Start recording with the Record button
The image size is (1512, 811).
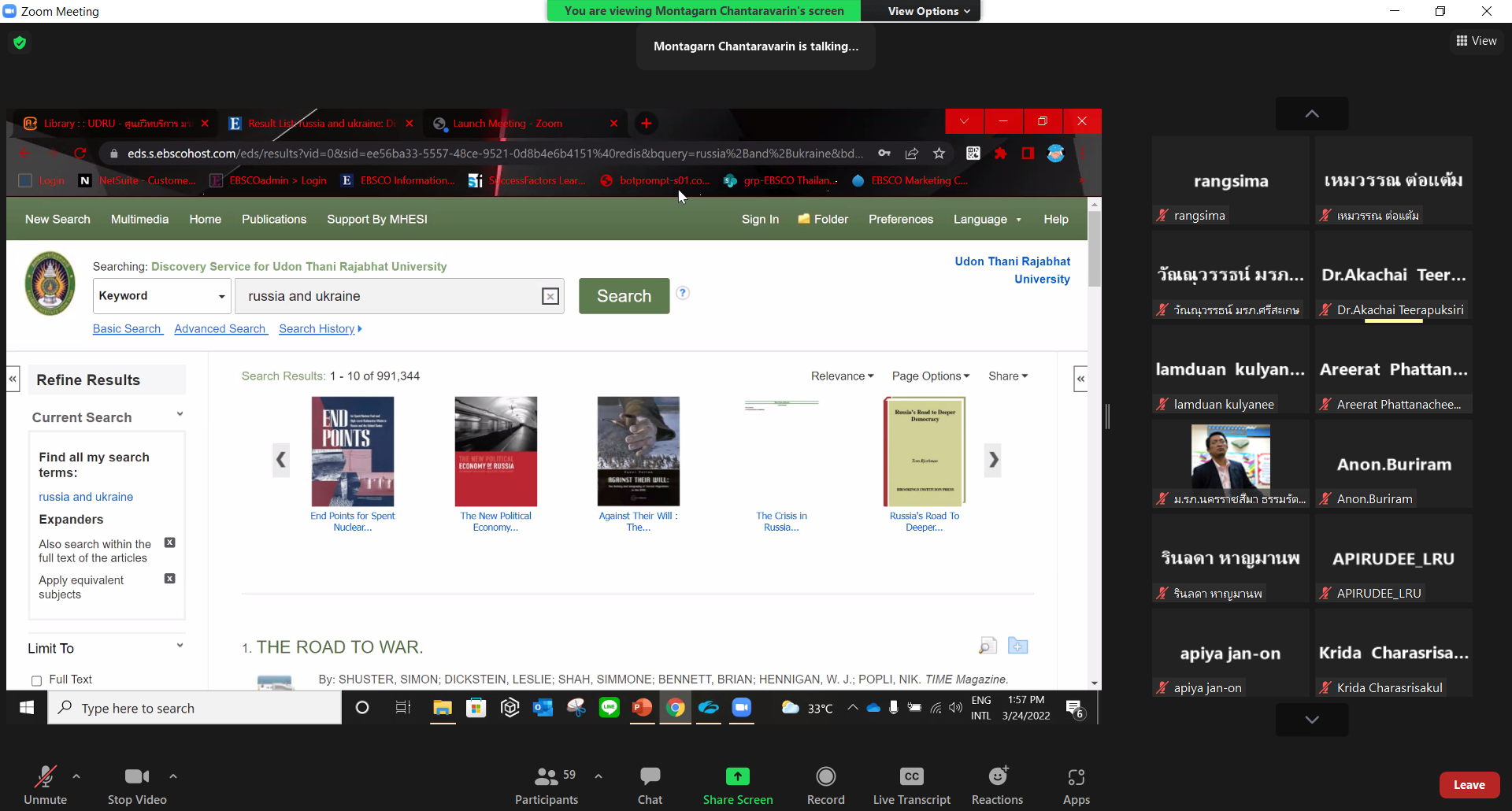(825, 785)
